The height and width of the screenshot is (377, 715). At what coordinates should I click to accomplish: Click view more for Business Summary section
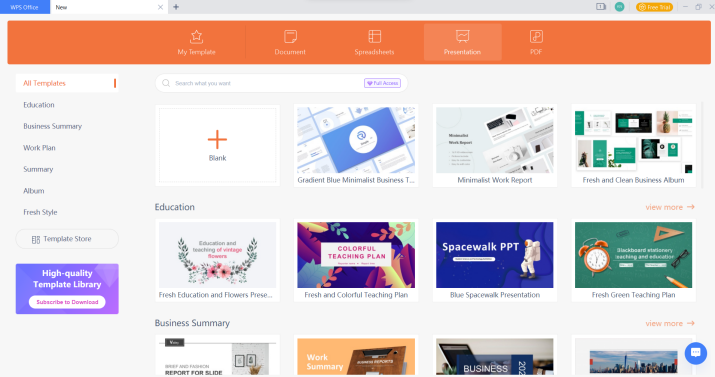(670, 323)
